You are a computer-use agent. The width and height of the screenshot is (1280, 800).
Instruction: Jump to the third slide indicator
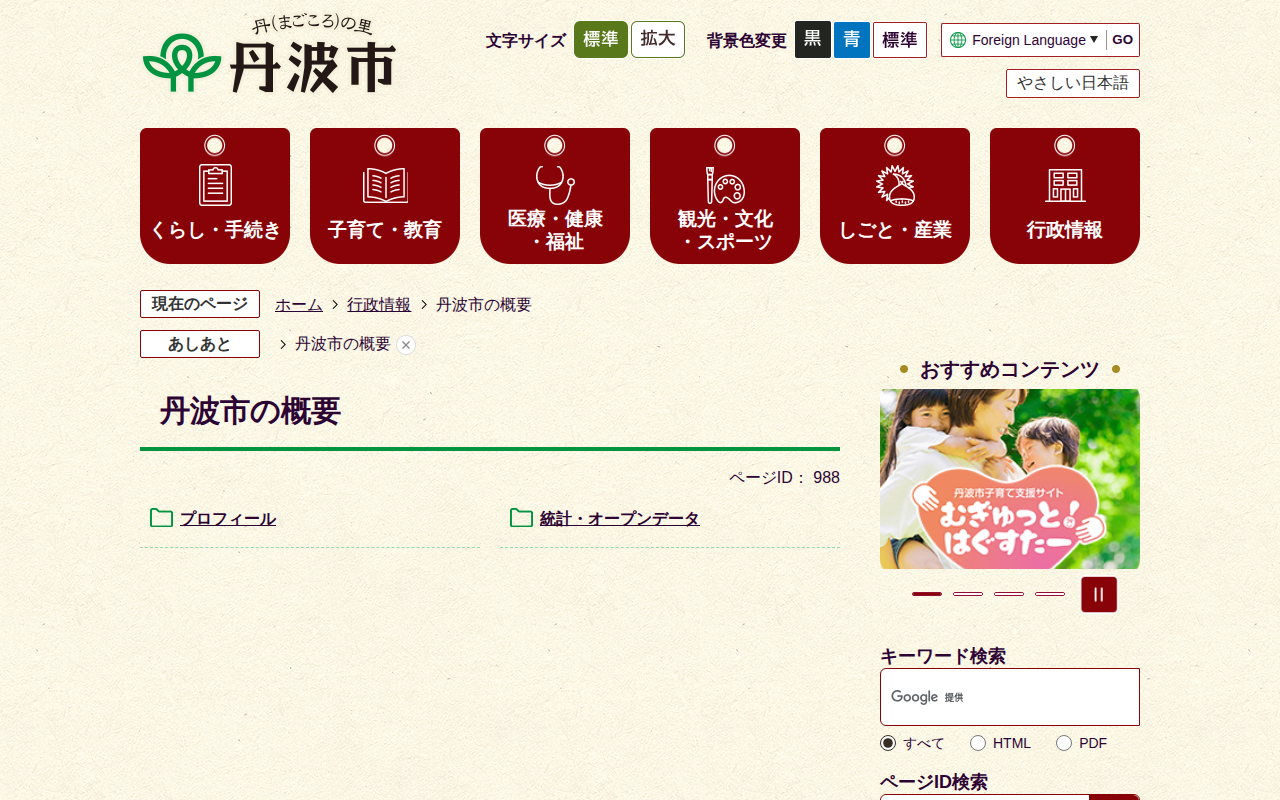pyautogui.click(x=1009, y=594)
